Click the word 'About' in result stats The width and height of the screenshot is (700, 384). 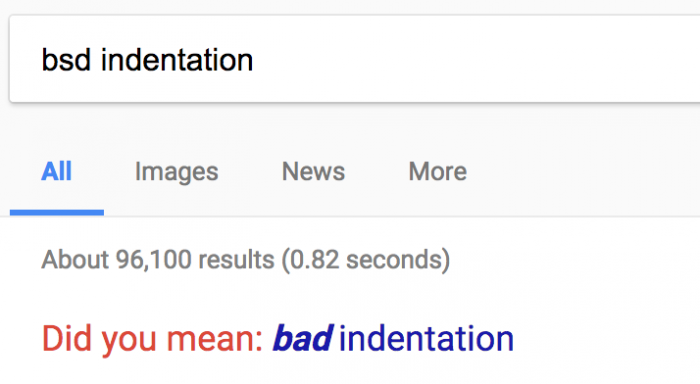tap(75, 260)
